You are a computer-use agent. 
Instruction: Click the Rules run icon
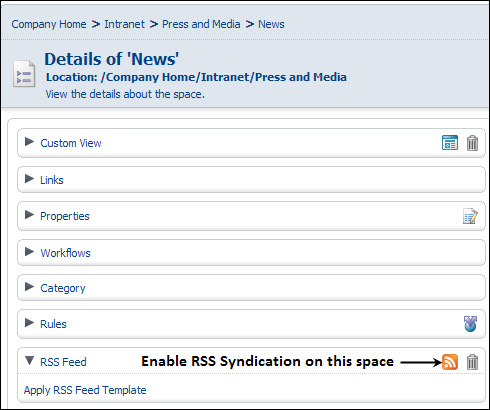(470, 324)
